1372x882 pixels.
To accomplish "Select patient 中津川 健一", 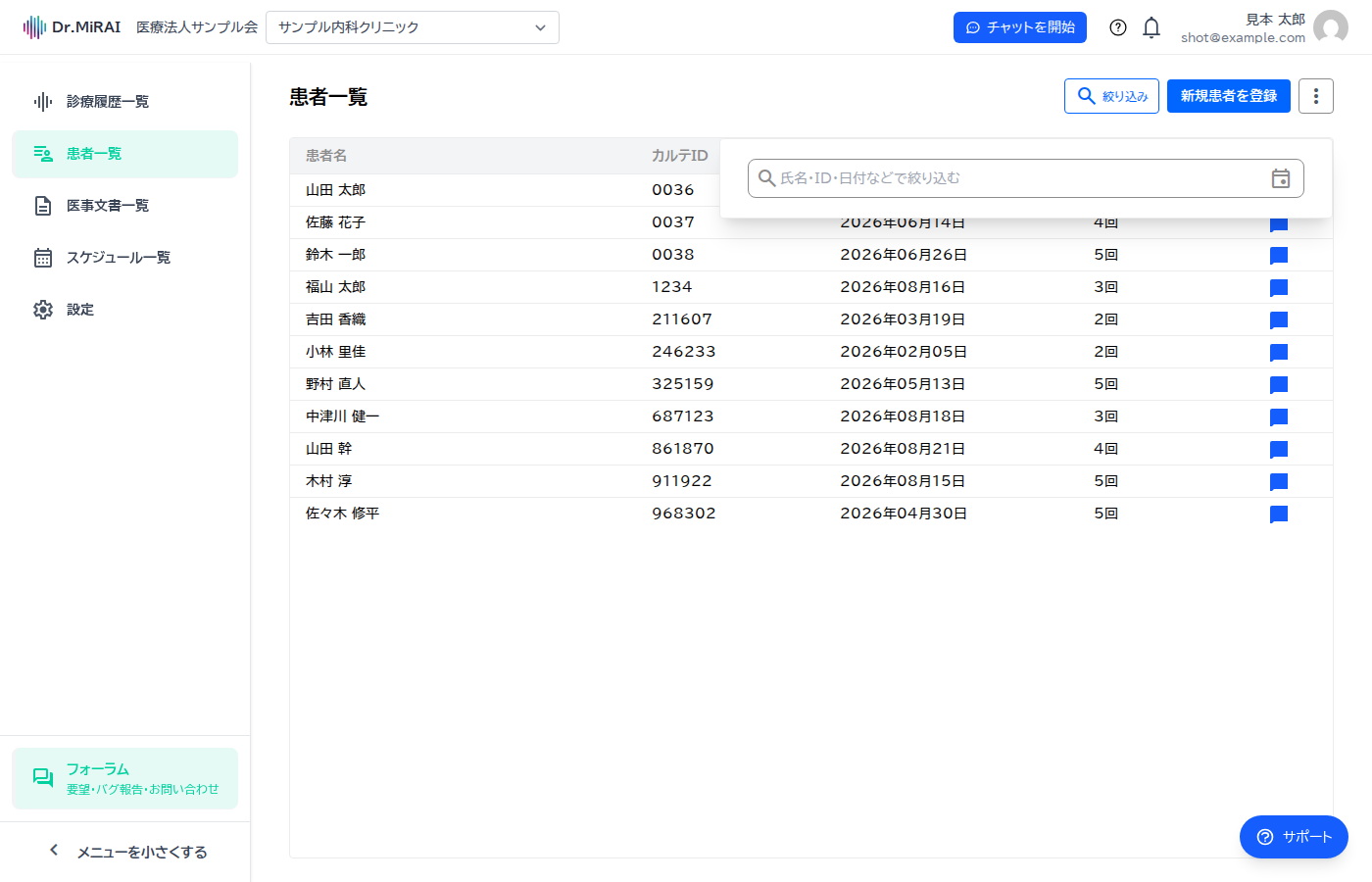I will click(342, 416).
